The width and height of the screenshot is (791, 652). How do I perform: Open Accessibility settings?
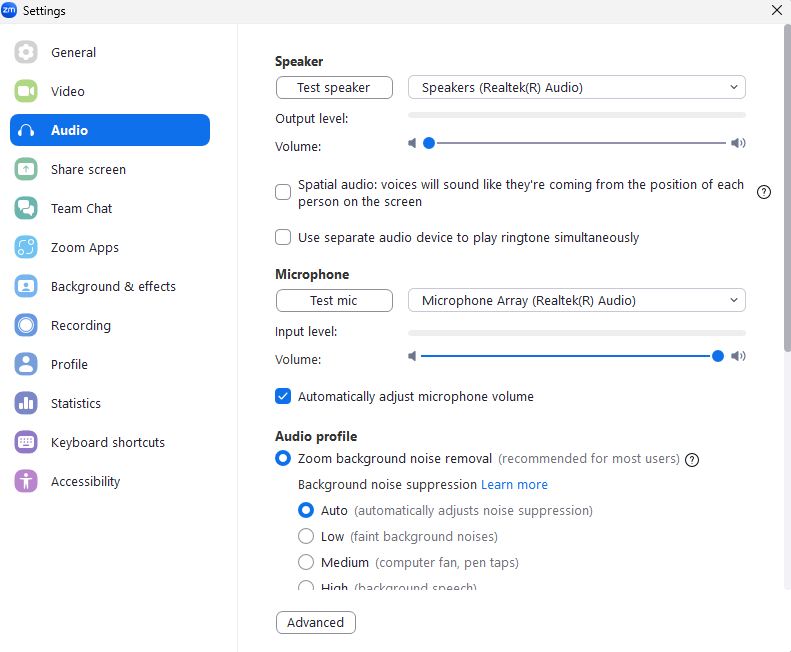click(x=110, y=481)
